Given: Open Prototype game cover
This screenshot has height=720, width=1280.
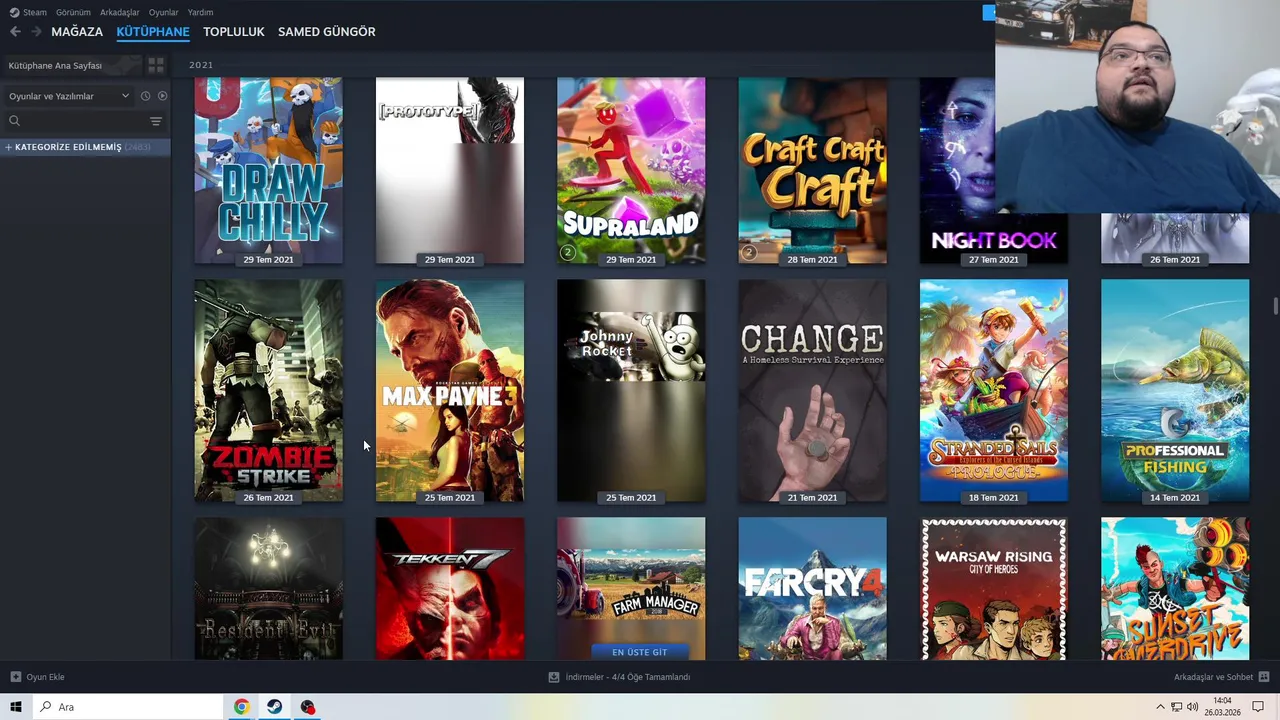Looking at the screenshot, I should click(x=449, y=170).
